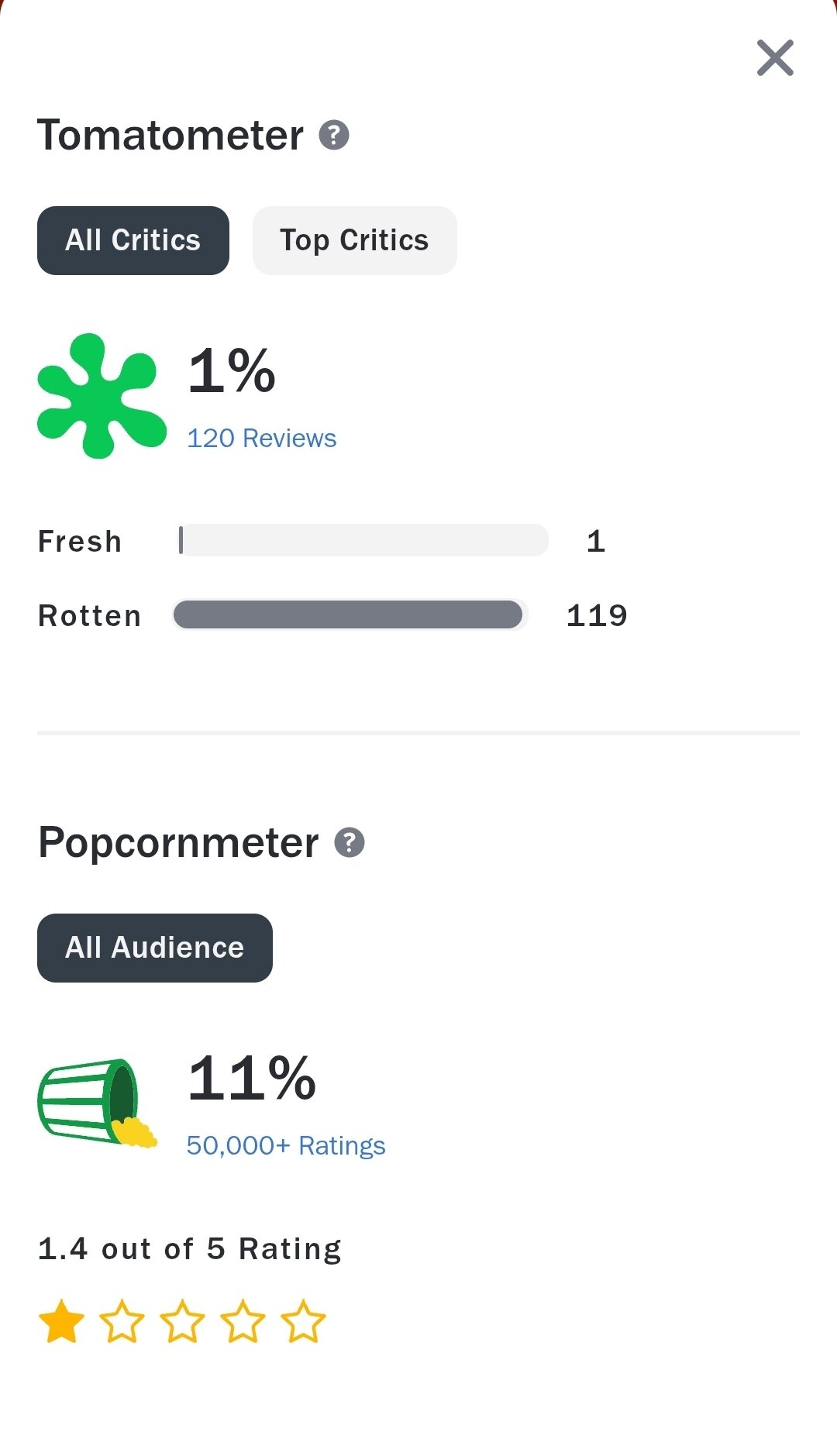Open the Popcornmeter help question mark
This screenshot has height=1456, width=837.
(x=350, y=842)
